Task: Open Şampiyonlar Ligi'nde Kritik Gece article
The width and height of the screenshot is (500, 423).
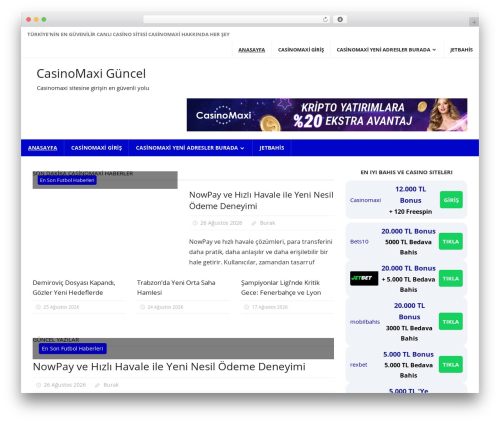Action: pyautogui.click(x=281, y=287)
